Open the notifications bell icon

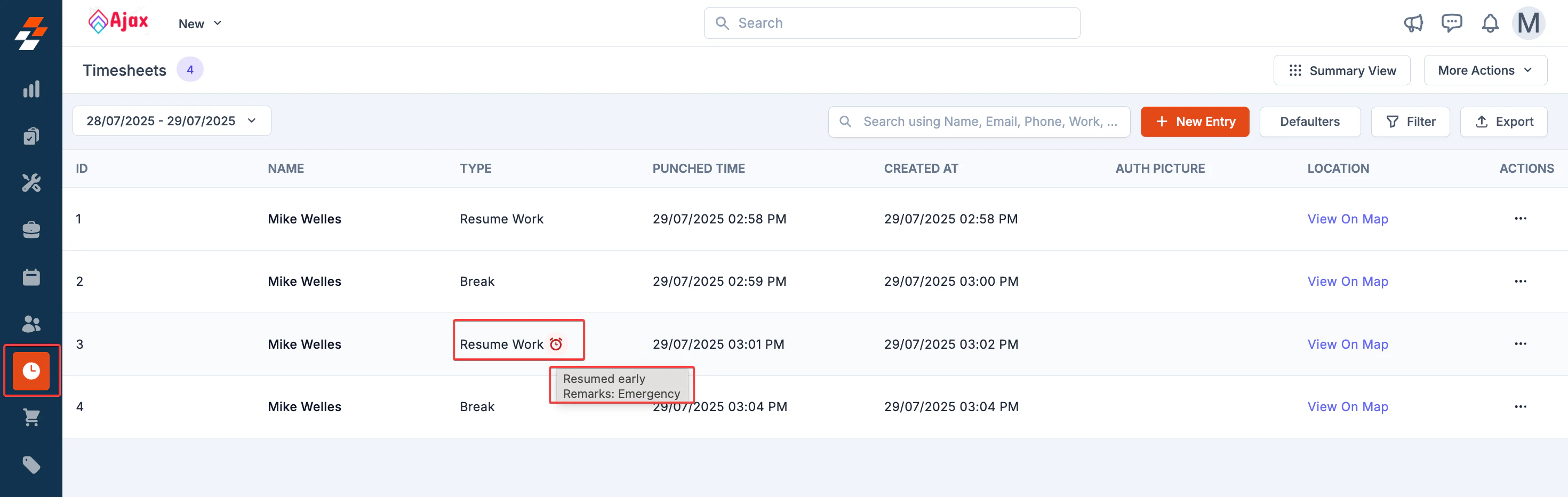[1490, 23]
